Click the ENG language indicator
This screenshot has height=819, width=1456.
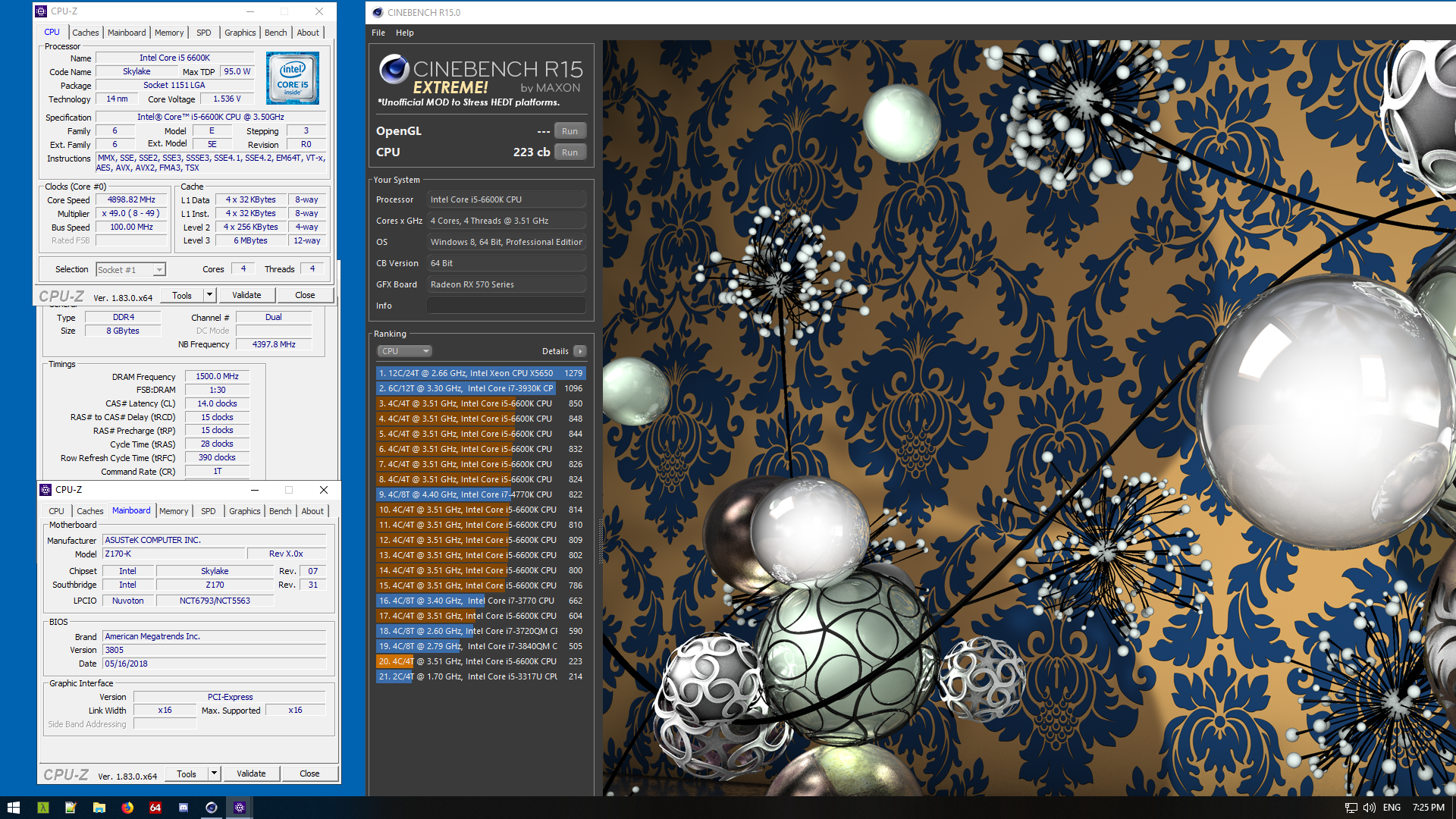tap(1392, 808)
